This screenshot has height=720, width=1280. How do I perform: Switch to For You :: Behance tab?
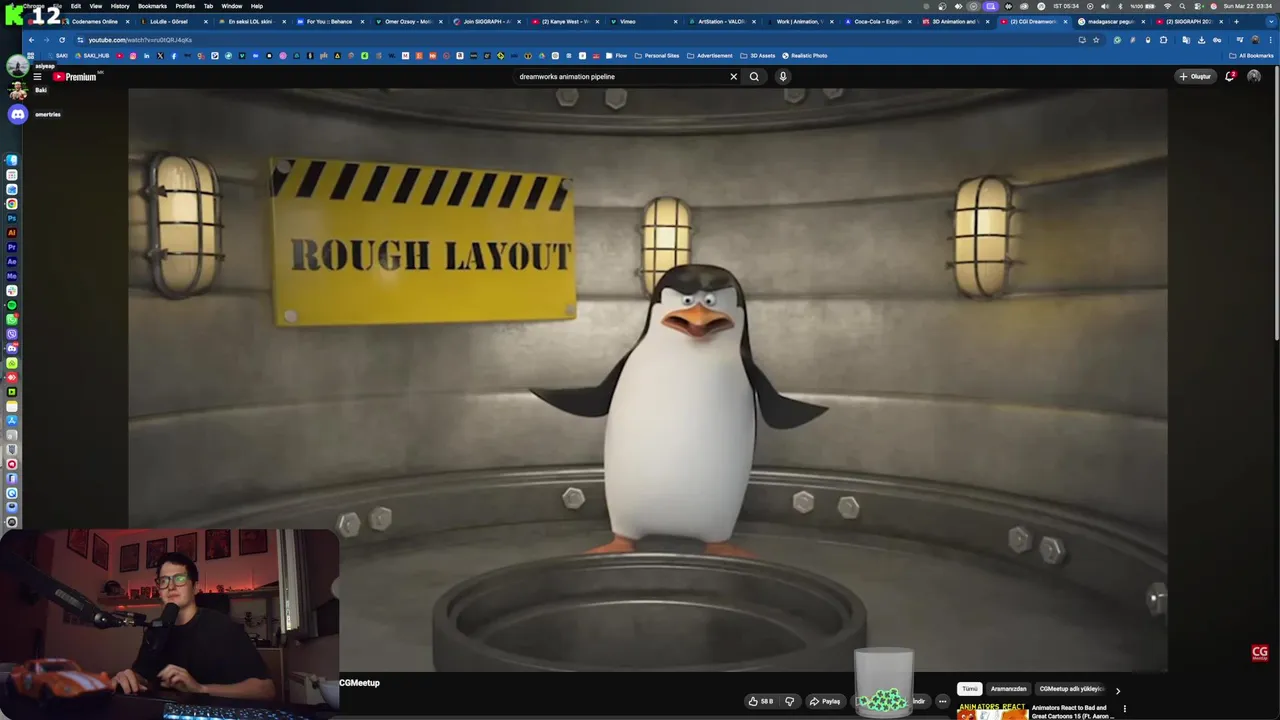click(329, 21)
